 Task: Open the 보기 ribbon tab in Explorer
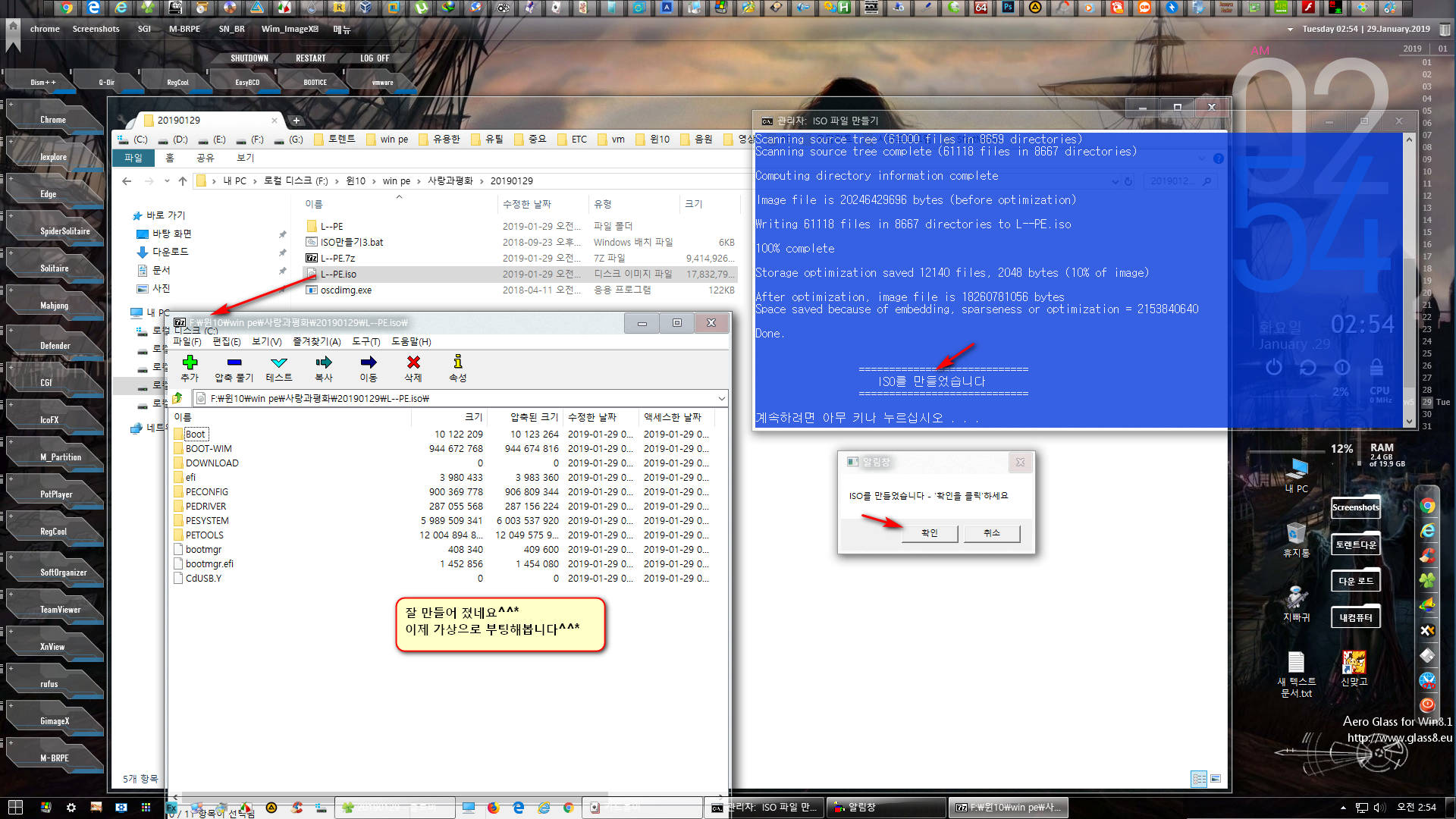(246, 158)
